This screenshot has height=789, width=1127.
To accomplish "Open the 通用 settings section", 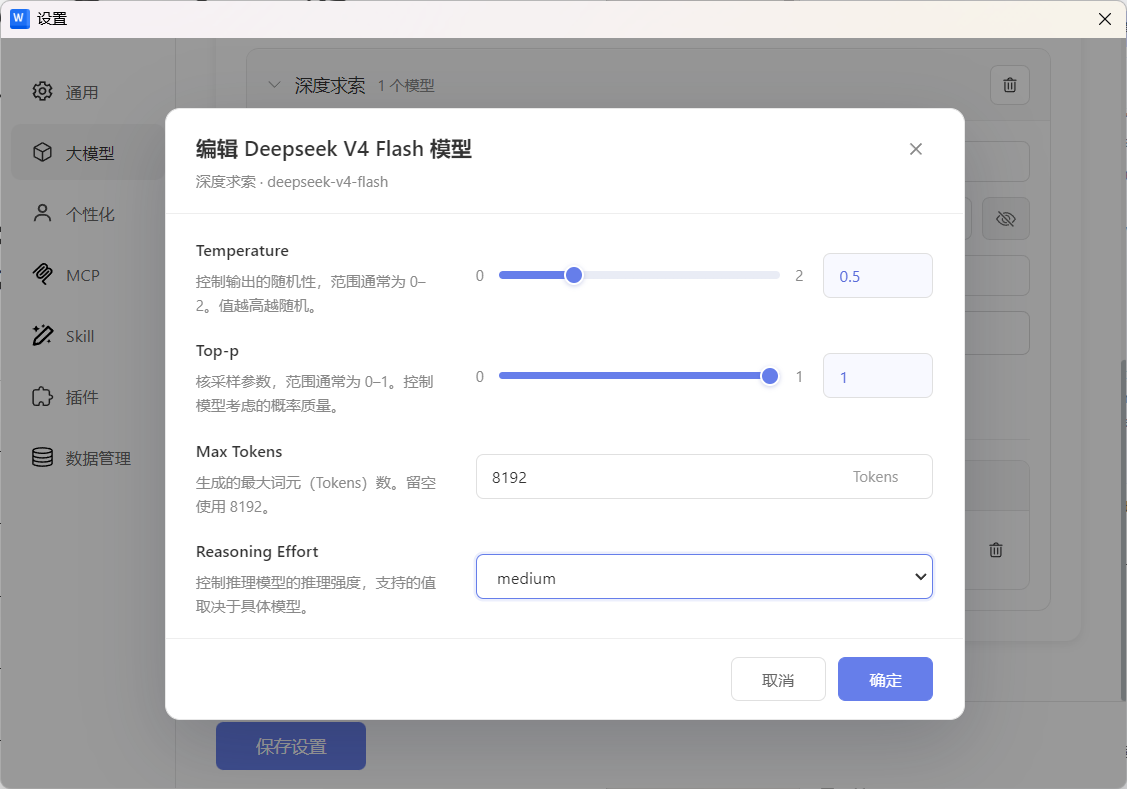I will (87, 92).
